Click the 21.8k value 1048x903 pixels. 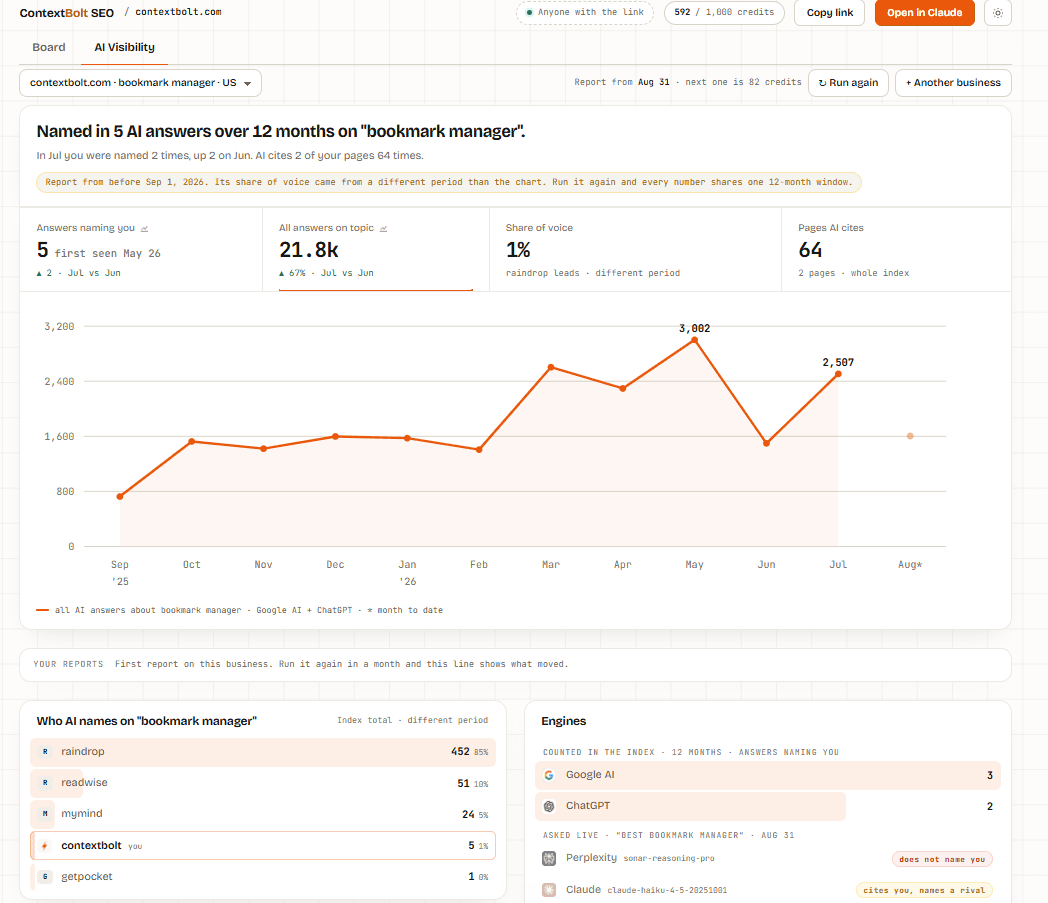tap(309, 250)
